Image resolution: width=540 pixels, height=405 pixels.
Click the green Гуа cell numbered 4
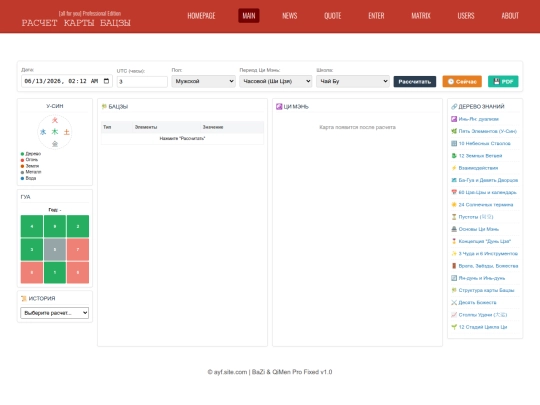[x=32, y=226]
